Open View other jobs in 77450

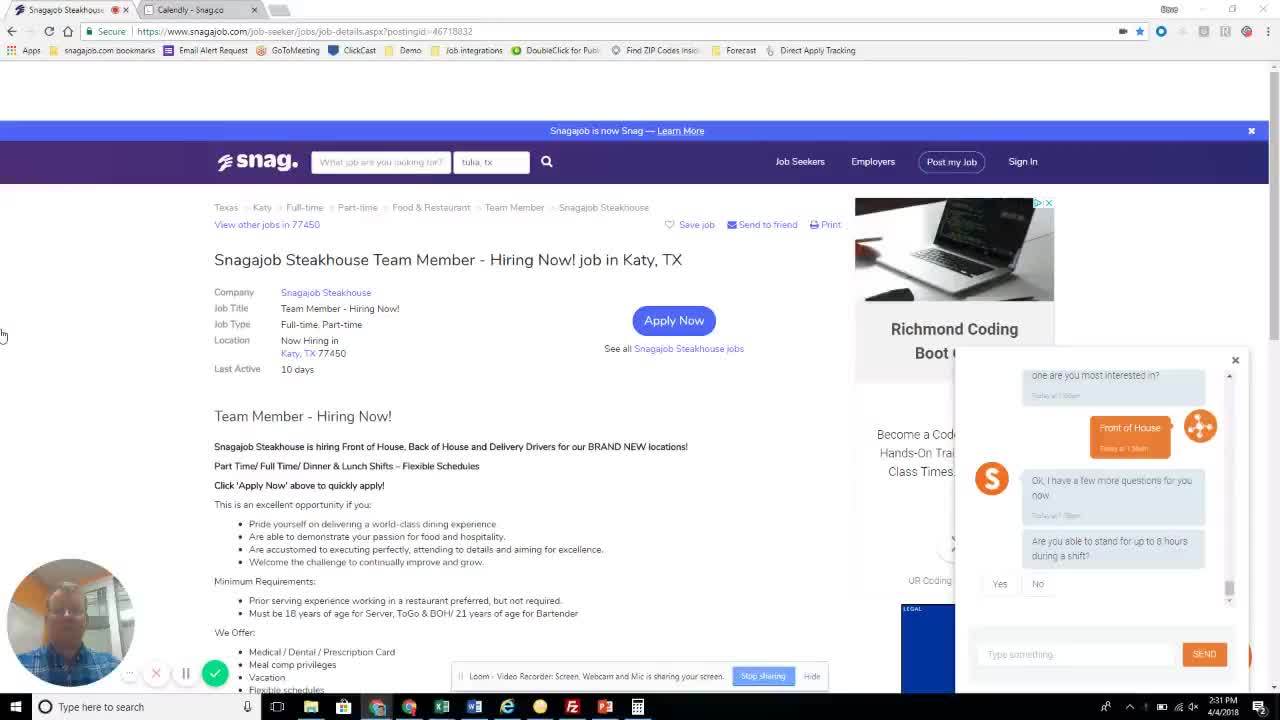click(x=267, y=225)
